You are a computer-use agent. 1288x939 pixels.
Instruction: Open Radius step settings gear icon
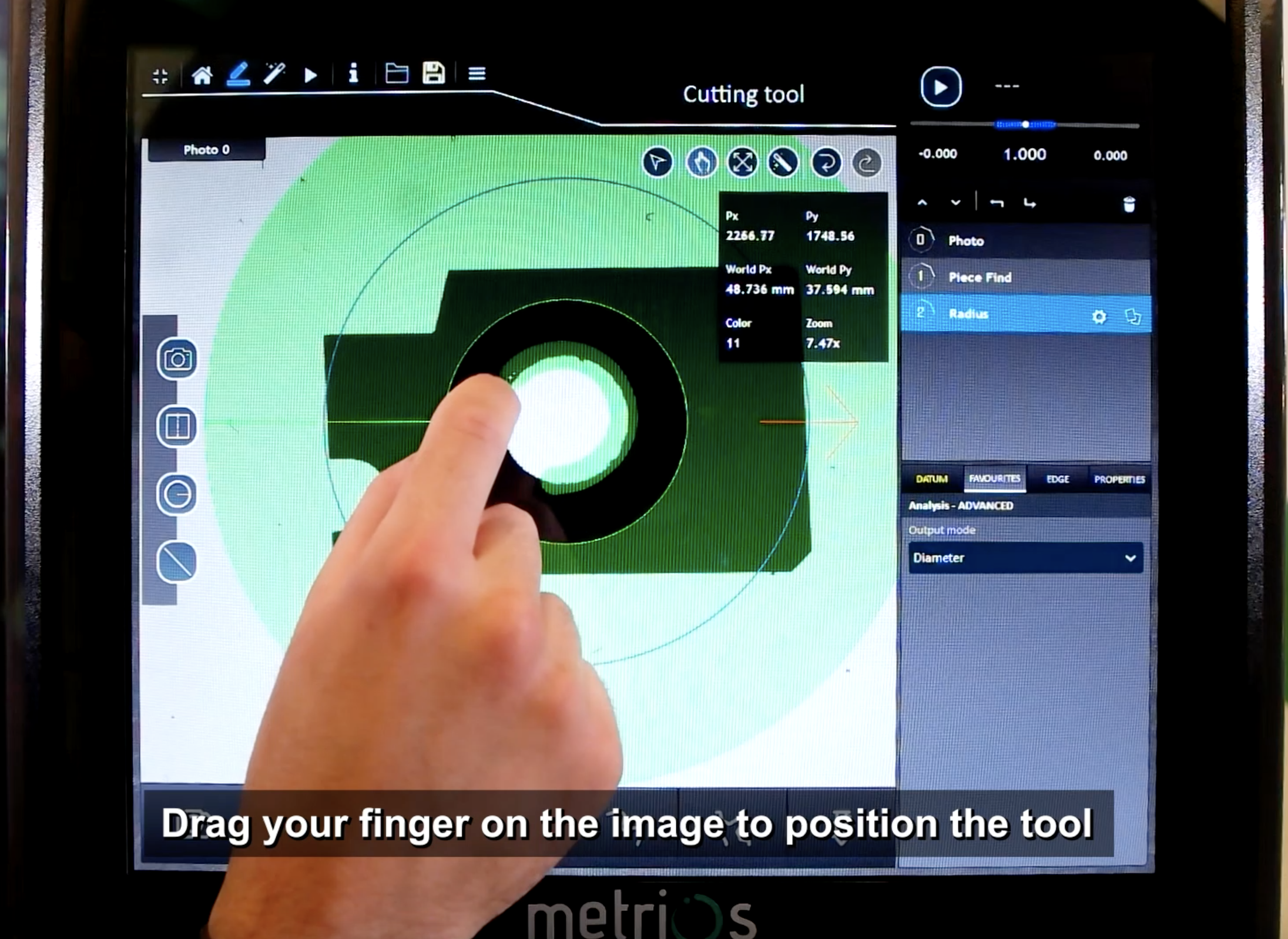1099,317
